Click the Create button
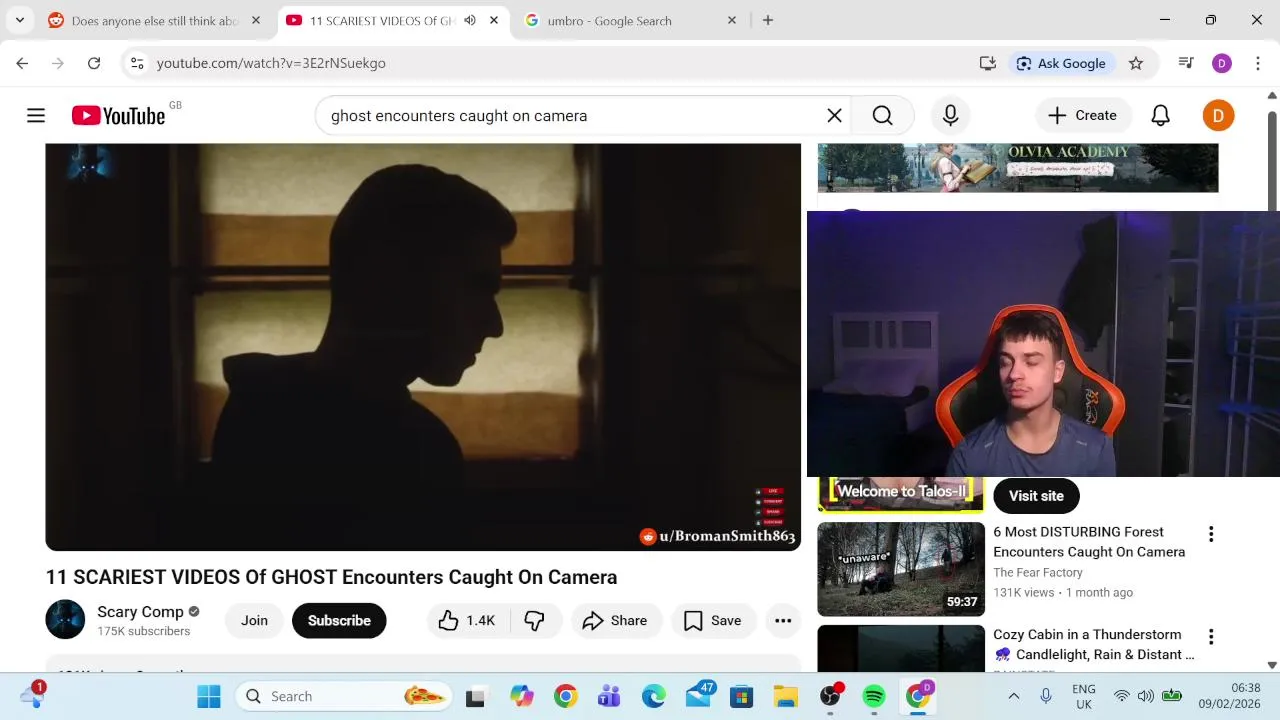The image size is (1280, 720). click(1083, 116)
